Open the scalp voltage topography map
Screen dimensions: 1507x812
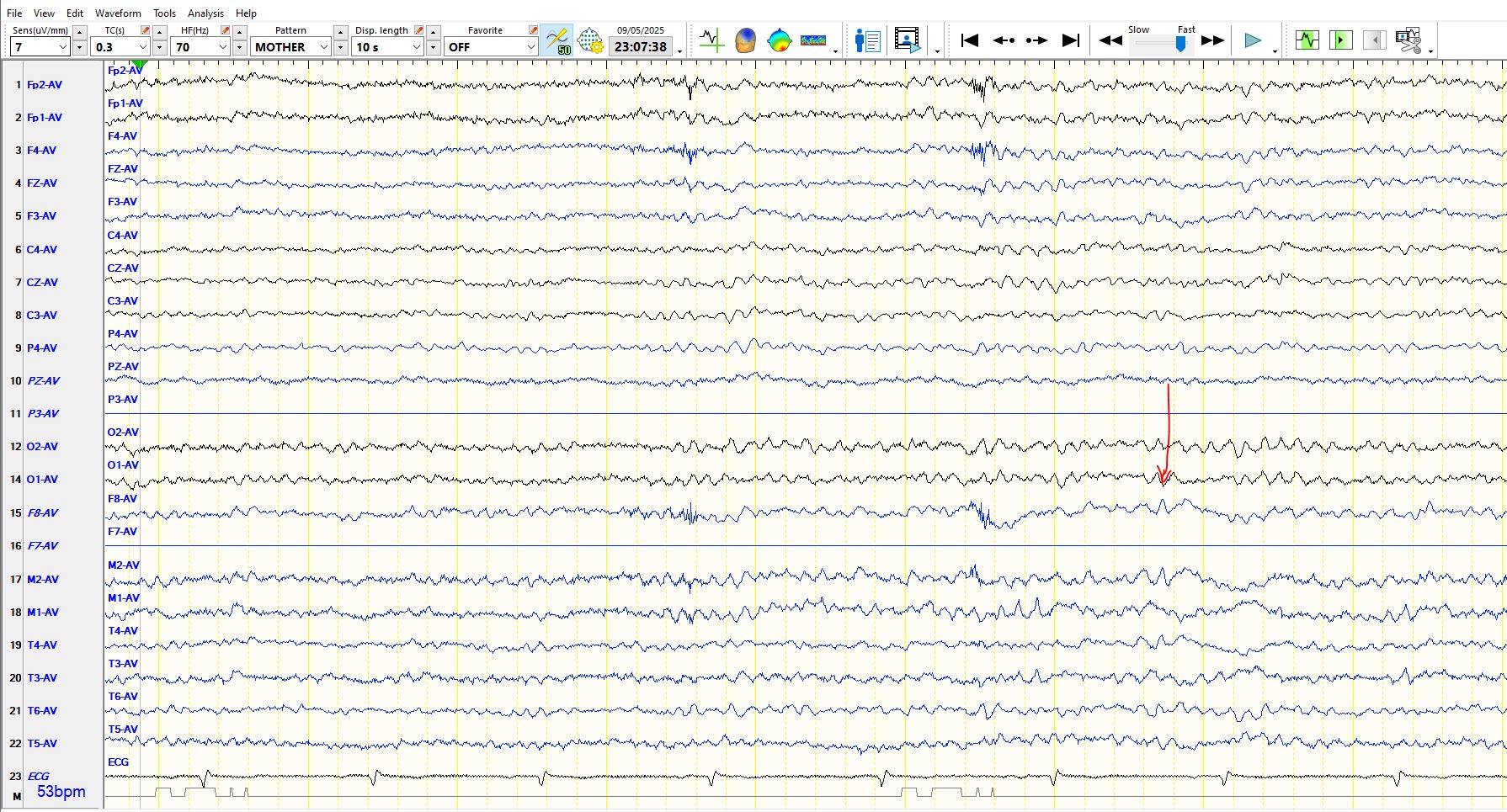[x=779, y=40]
